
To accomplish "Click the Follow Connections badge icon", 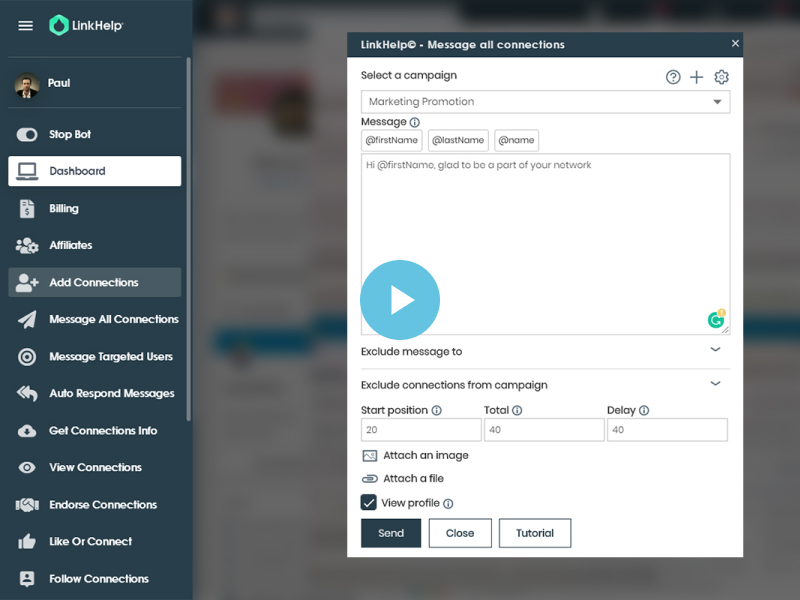I will click(27, 579).
